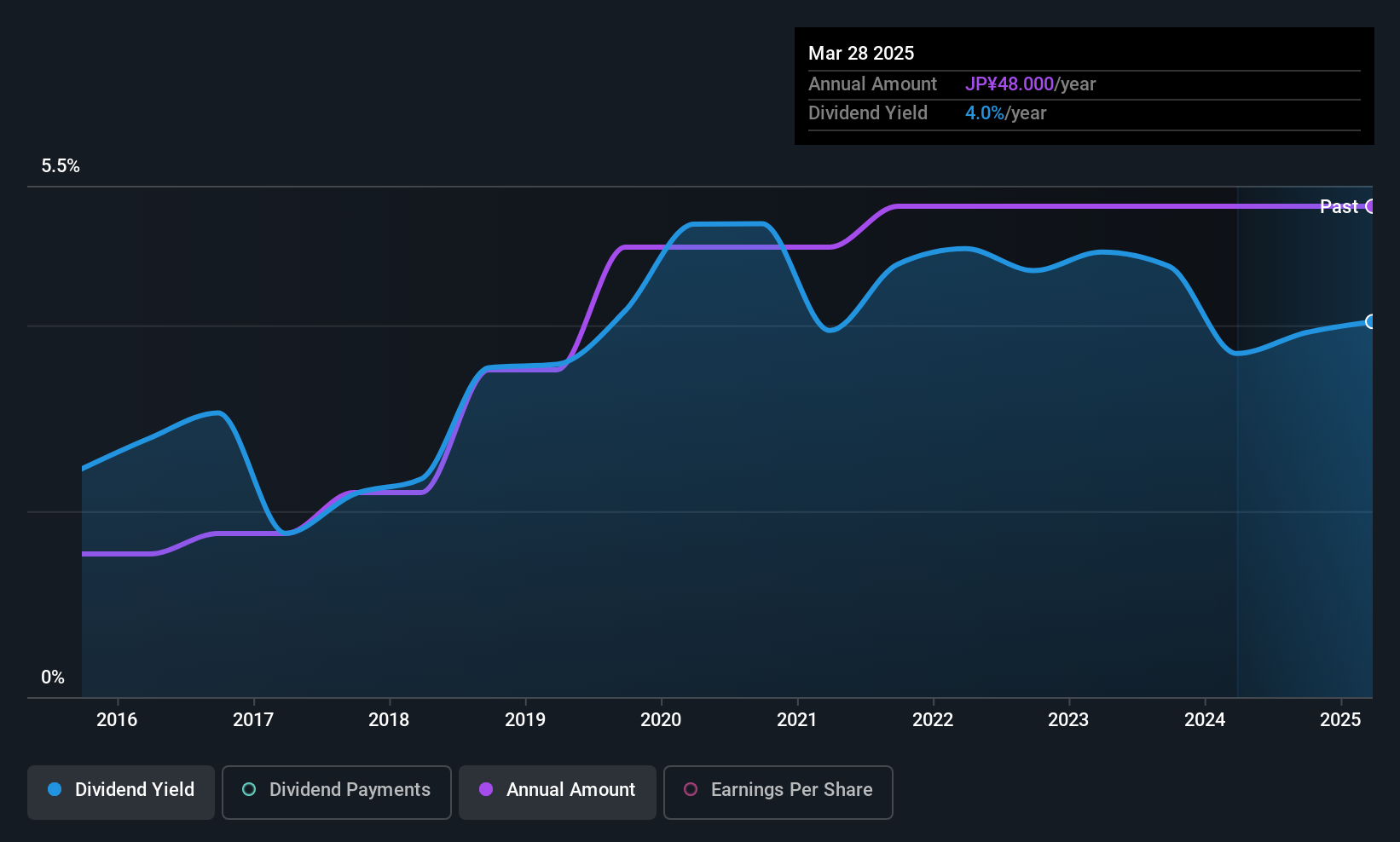Click the teal Dividend Payments legend circle

coord(249,789)
